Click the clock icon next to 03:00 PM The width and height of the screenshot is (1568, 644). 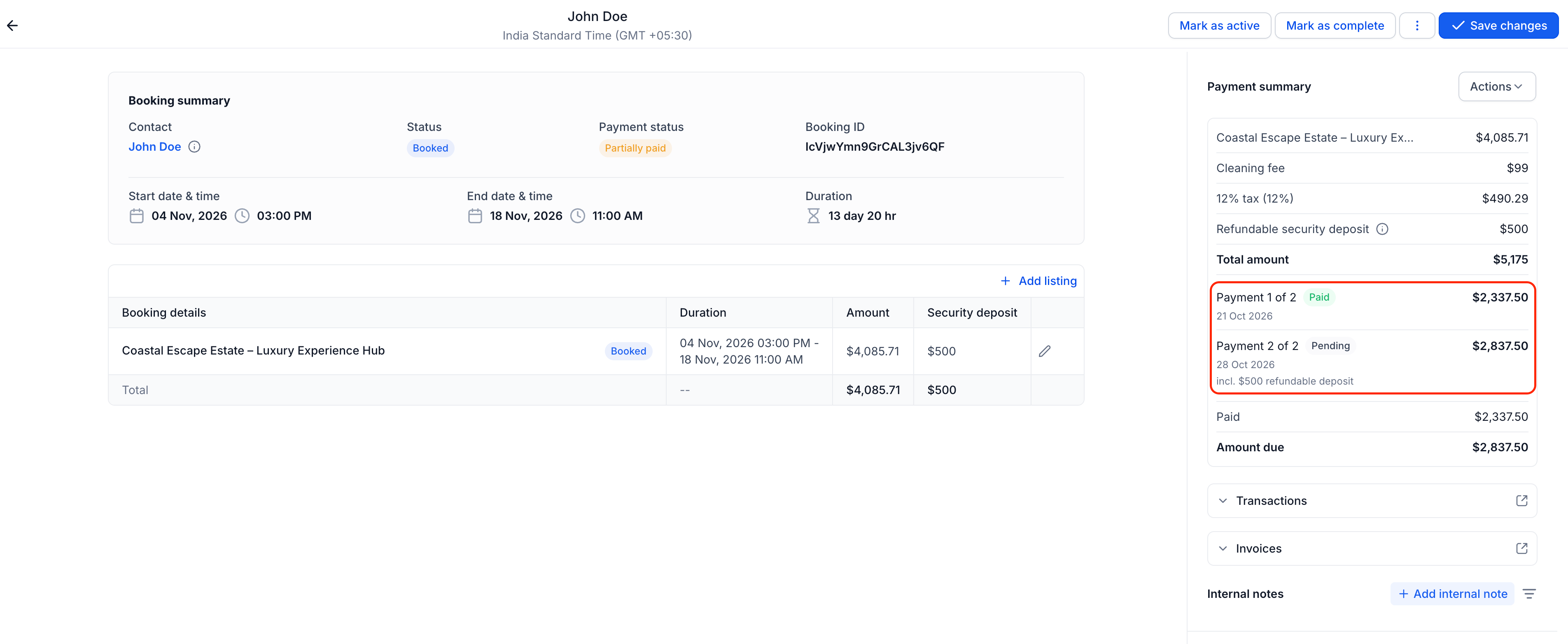pos(242,216)
